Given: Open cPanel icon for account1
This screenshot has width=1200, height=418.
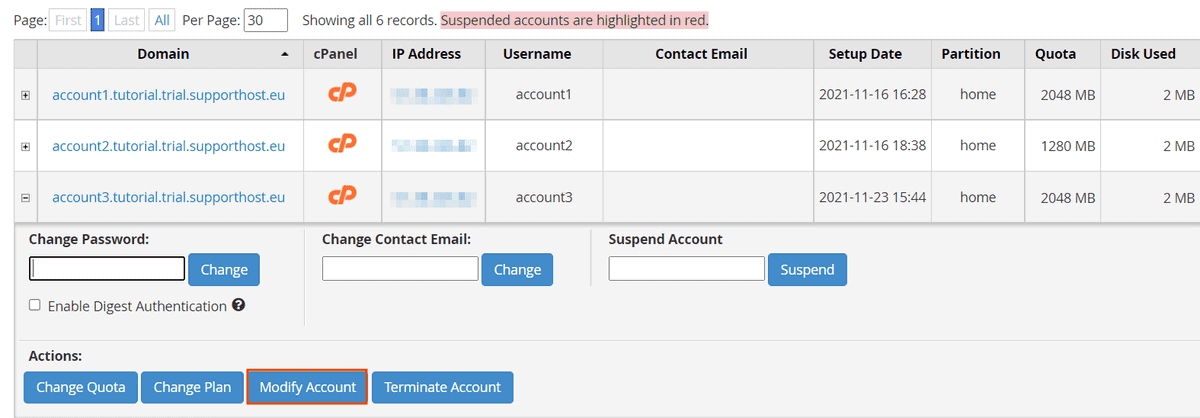Looking at the screenshot, I should 342,94.
